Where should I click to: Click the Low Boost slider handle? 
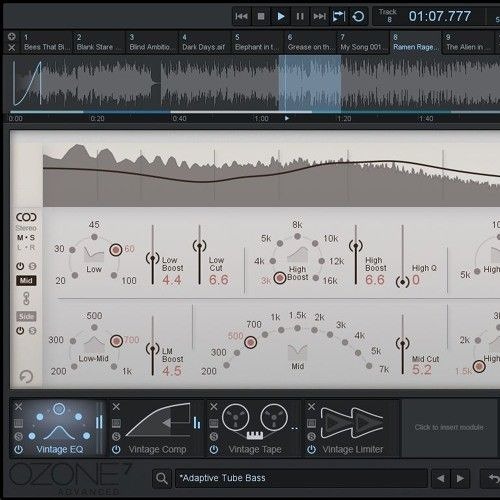pos(153,258)
